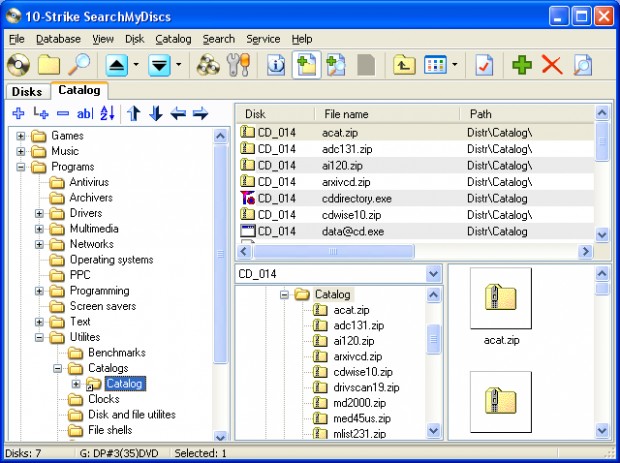Go up one folder level icon
This screenshot has height=463, width=620.
pyautogui.click(x=404, y=65)
